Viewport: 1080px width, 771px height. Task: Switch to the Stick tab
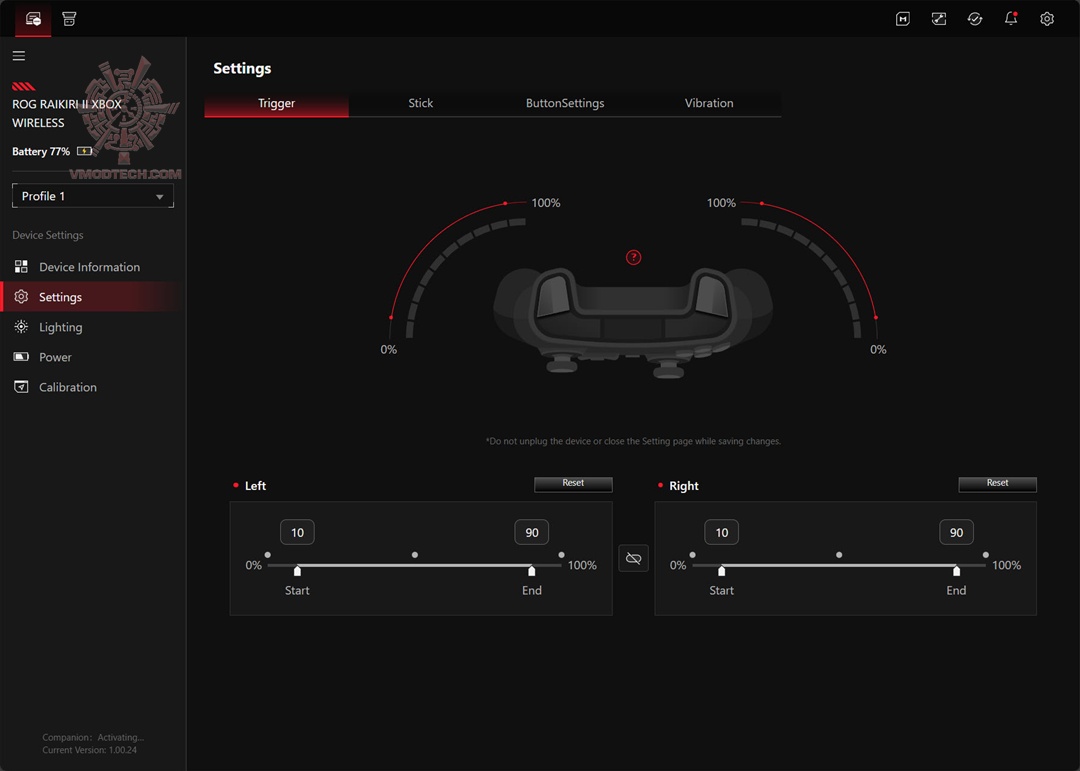[x=420, y=103]
